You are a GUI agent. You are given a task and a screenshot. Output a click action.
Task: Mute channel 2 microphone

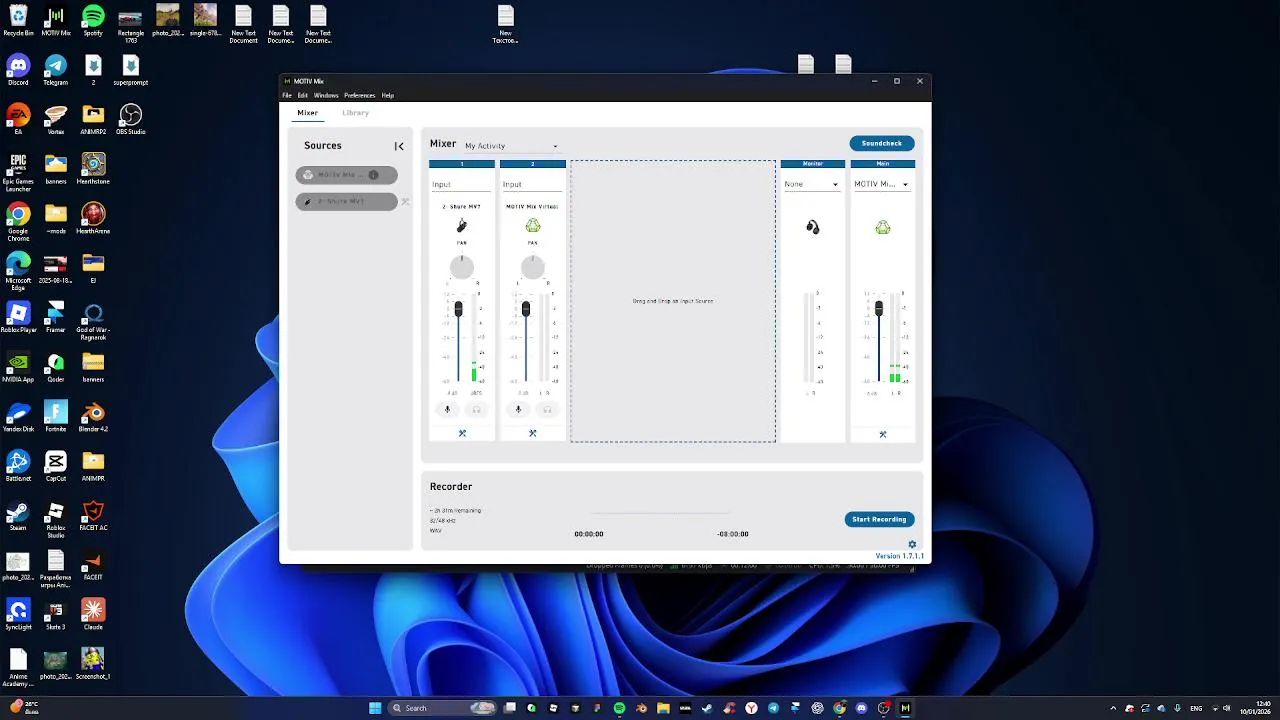tap(518, 409)
